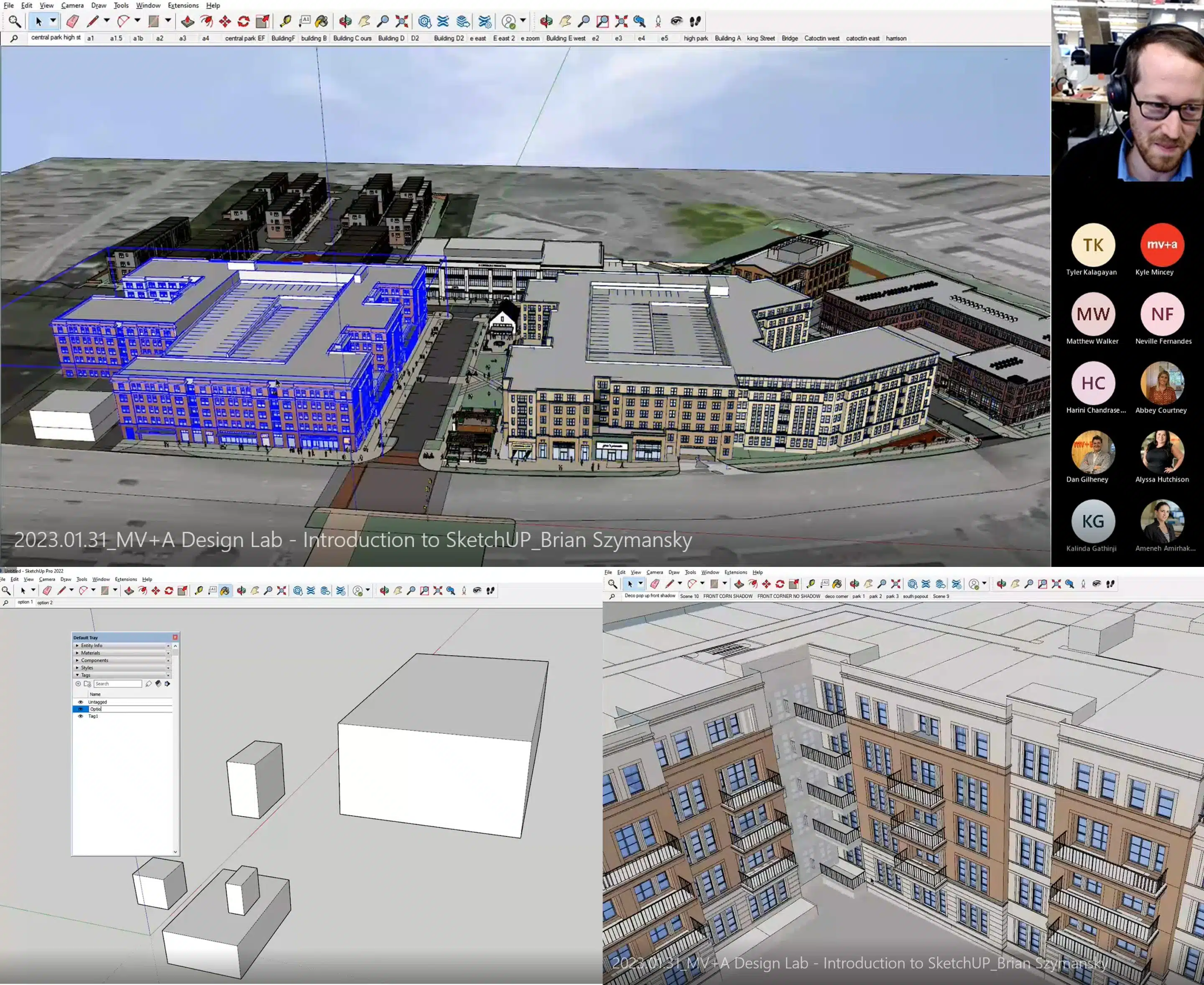Open the FRONT CORNER NO SHADOW scene tab
The image size is (1204, 985).
[788, 596]
